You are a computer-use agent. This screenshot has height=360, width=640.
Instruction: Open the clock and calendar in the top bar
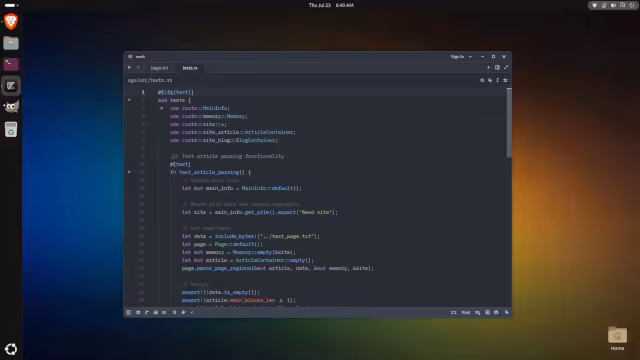coord(331,5)
